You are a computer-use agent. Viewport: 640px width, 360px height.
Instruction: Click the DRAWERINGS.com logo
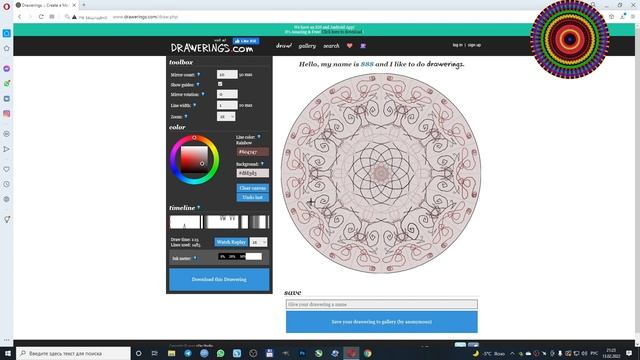(212, 48)
